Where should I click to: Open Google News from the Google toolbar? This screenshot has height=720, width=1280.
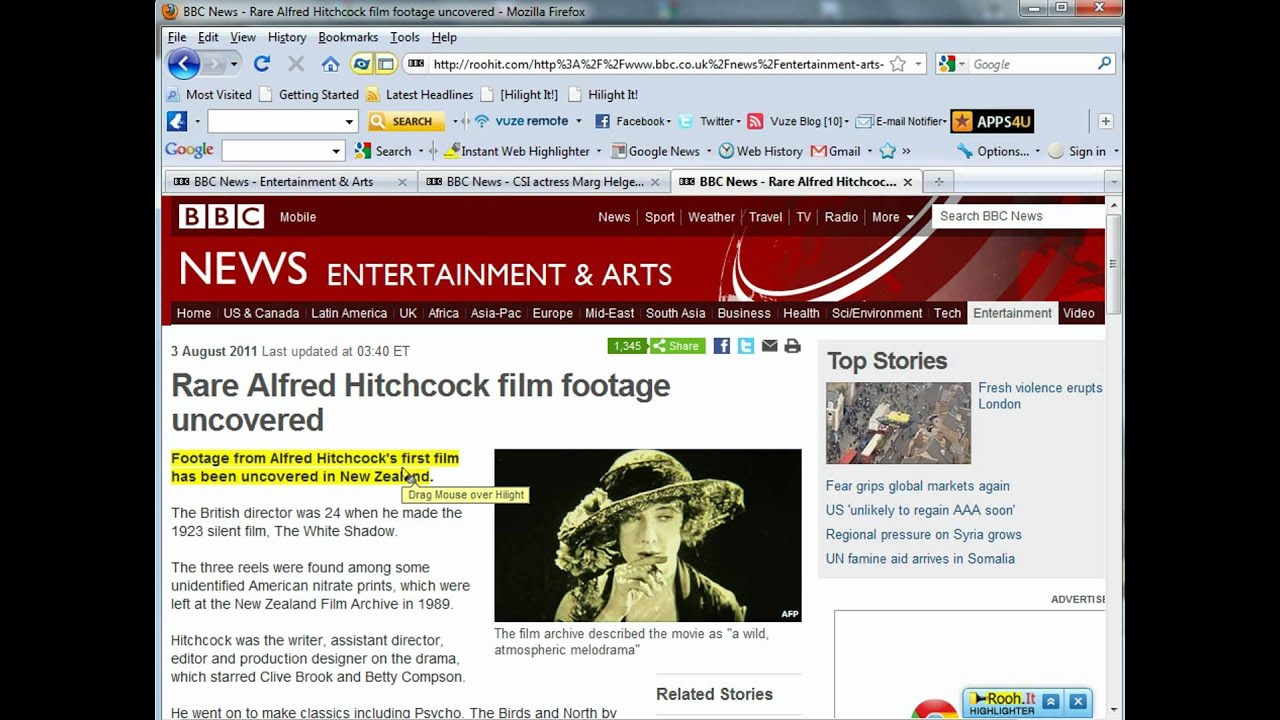point(656,151)
